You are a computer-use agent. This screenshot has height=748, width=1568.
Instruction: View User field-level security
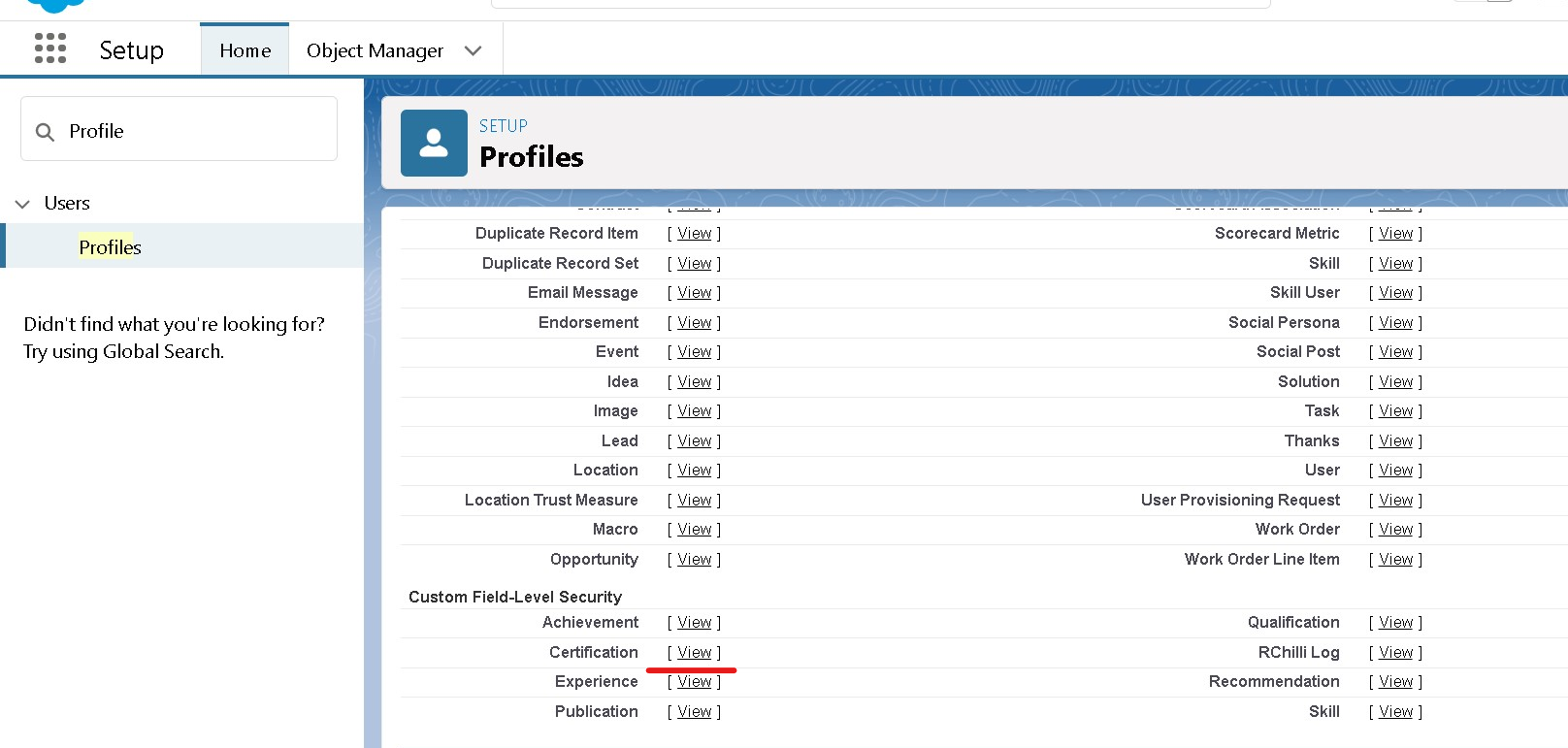(1396, 470)
